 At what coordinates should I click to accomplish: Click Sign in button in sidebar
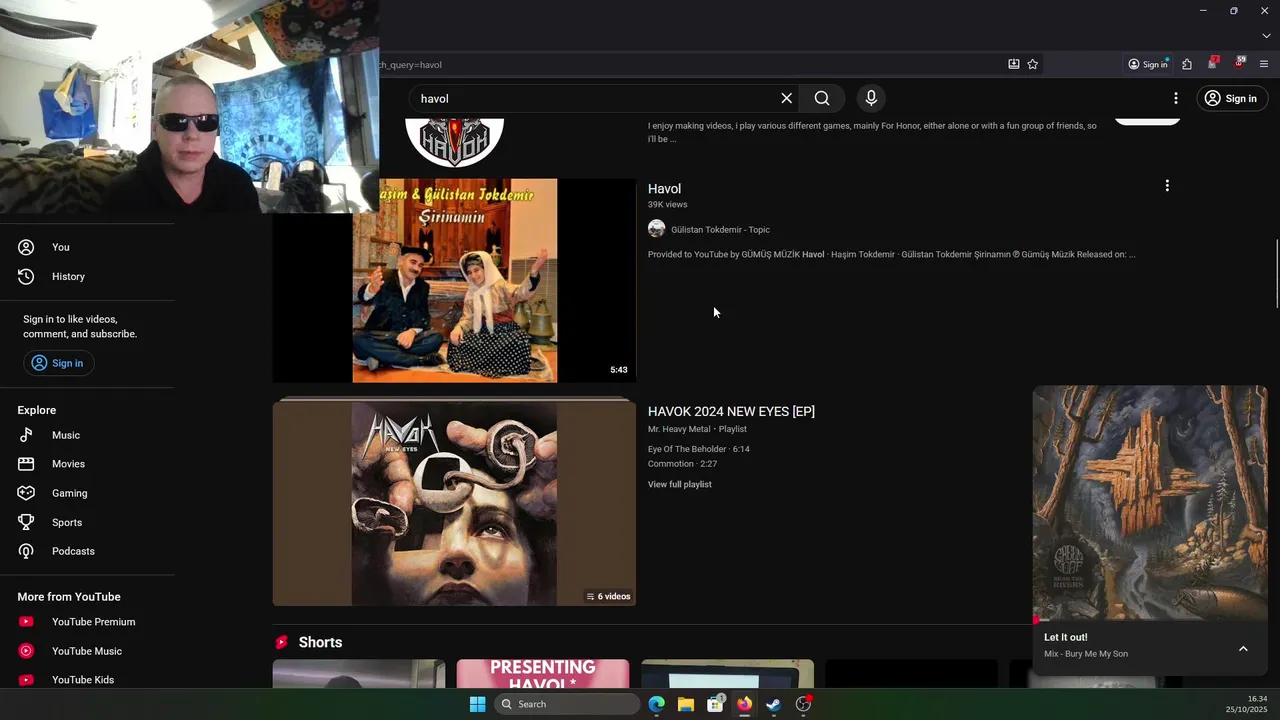click(x=57, y=363)
